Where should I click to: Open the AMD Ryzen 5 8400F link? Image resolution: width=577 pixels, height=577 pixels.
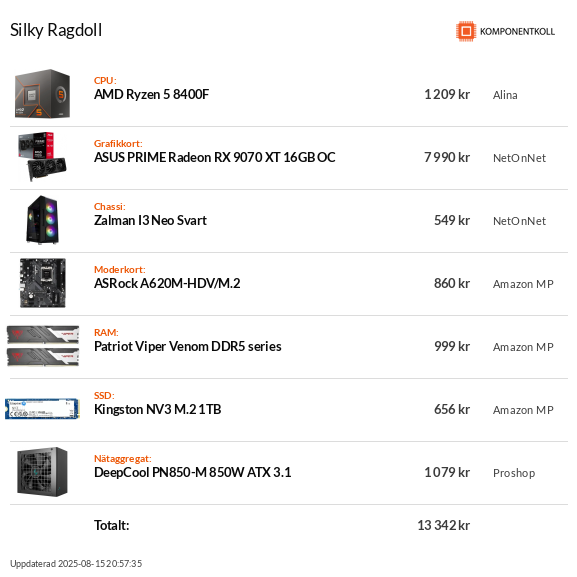pos(151,95)
